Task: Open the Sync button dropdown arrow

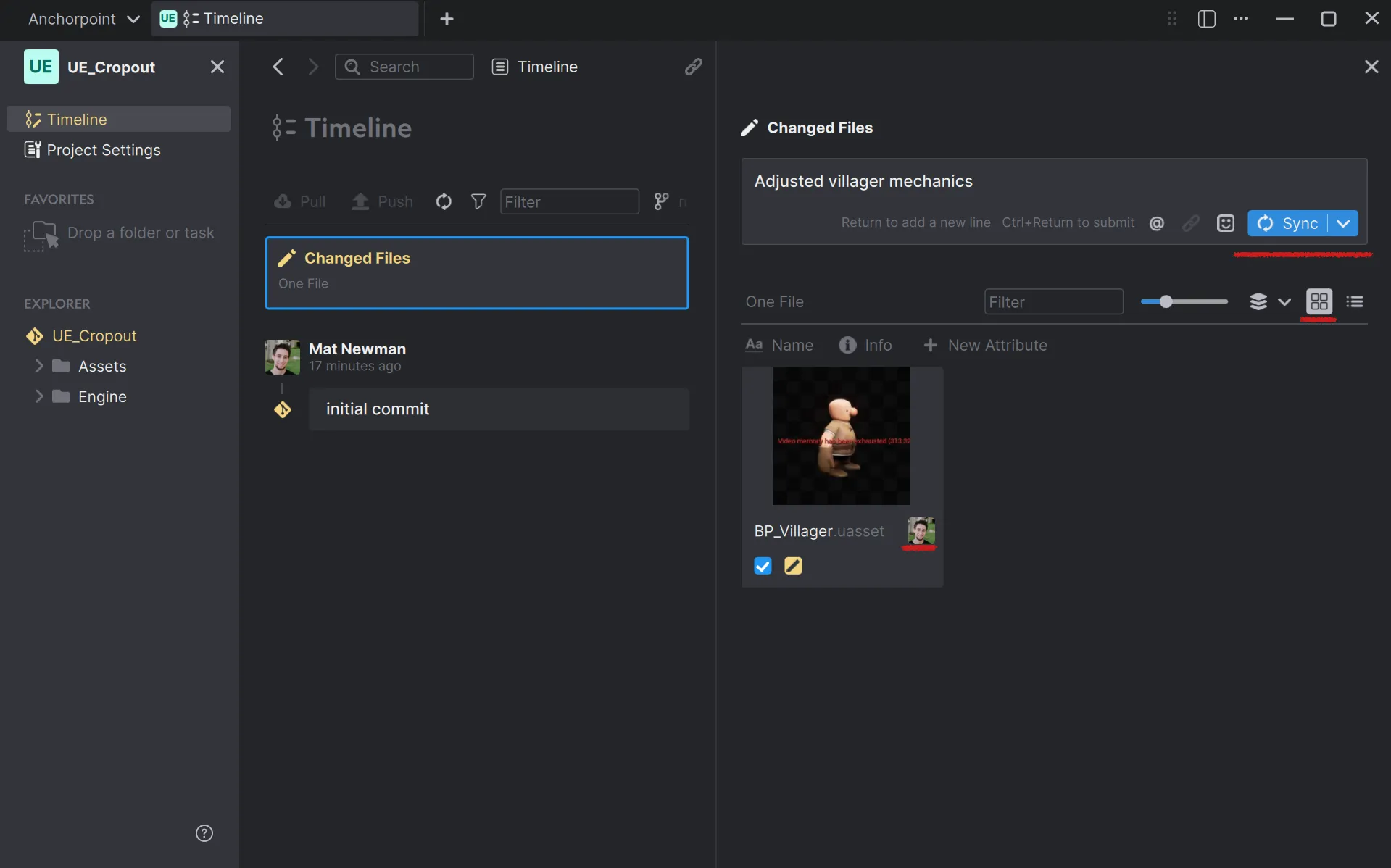Action: [1344, 223]
